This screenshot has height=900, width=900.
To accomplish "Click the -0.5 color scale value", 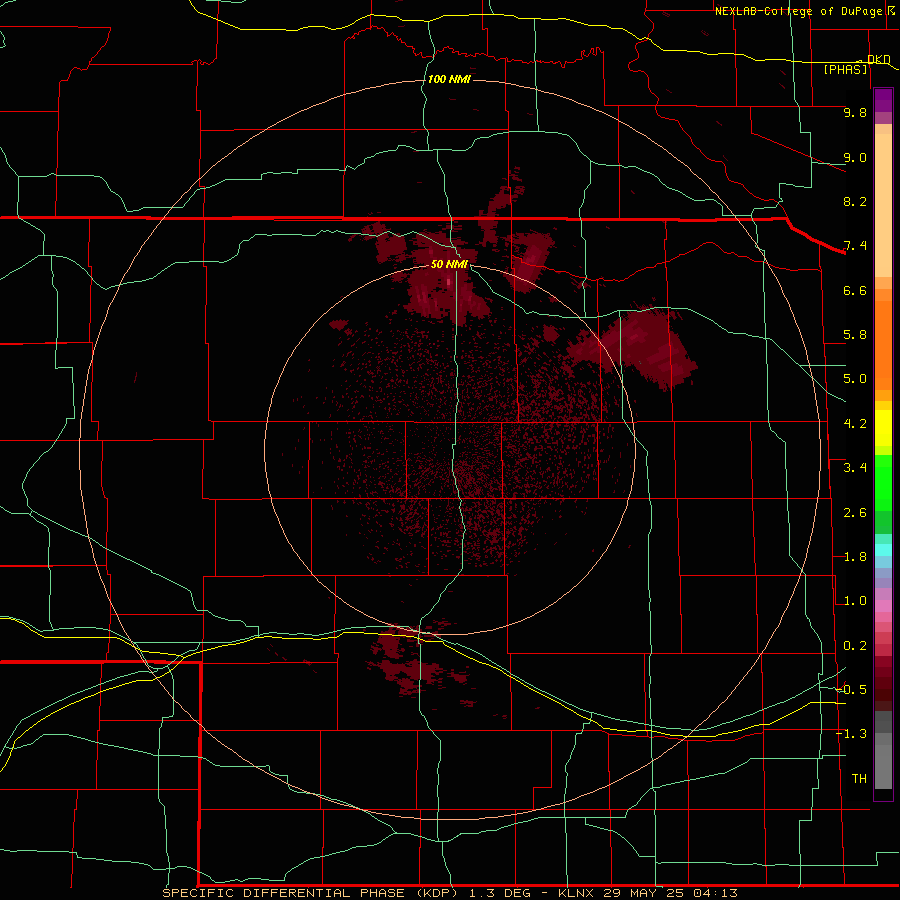I will (852, 690).
